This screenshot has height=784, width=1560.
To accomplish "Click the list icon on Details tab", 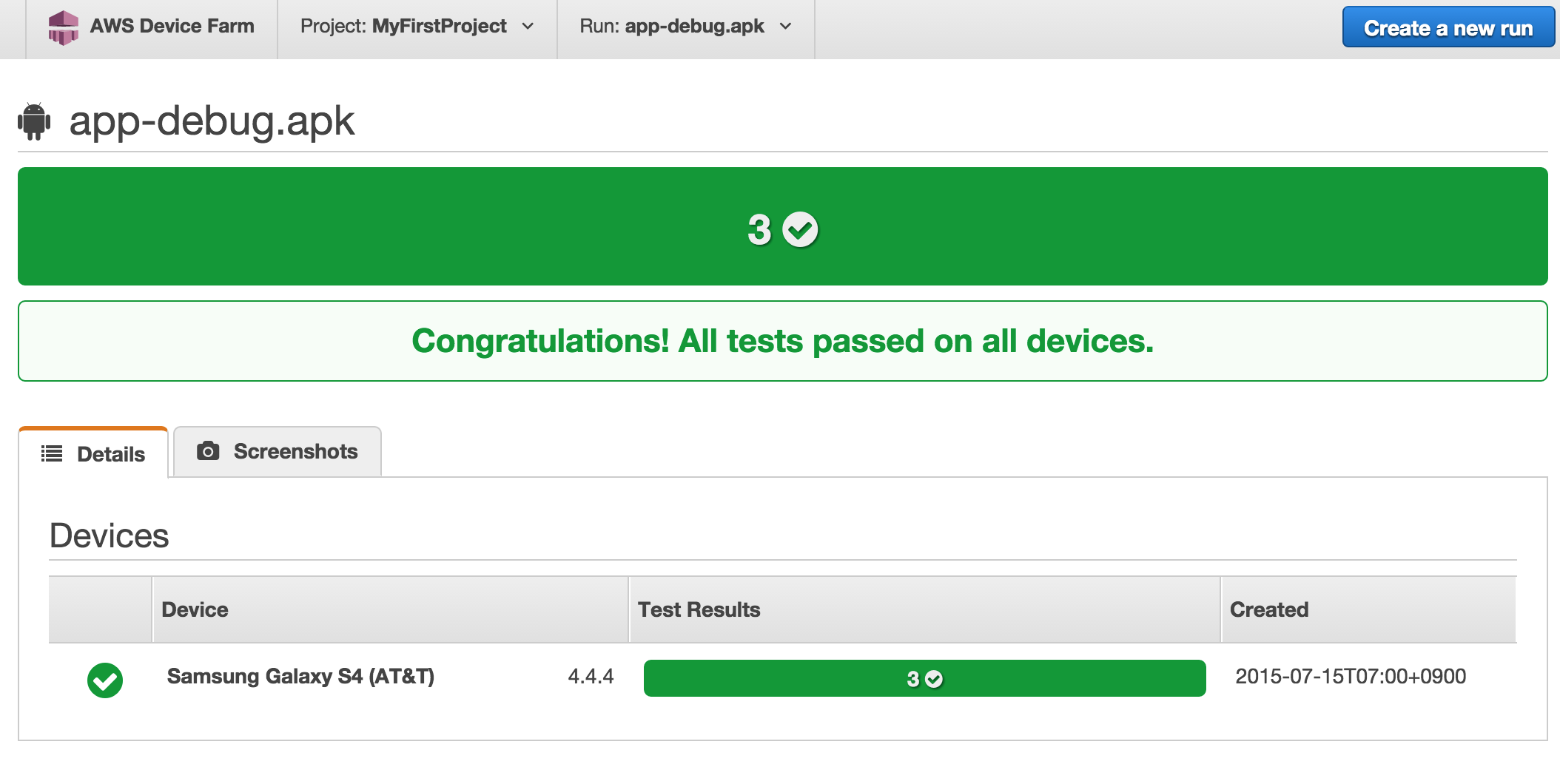I will click(x=52, y=453).
